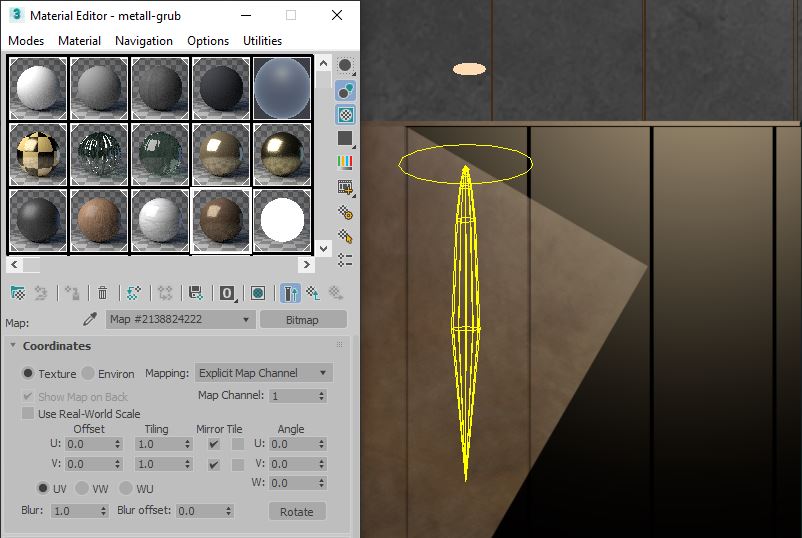Select the Environ radio button

coord(88,373)
